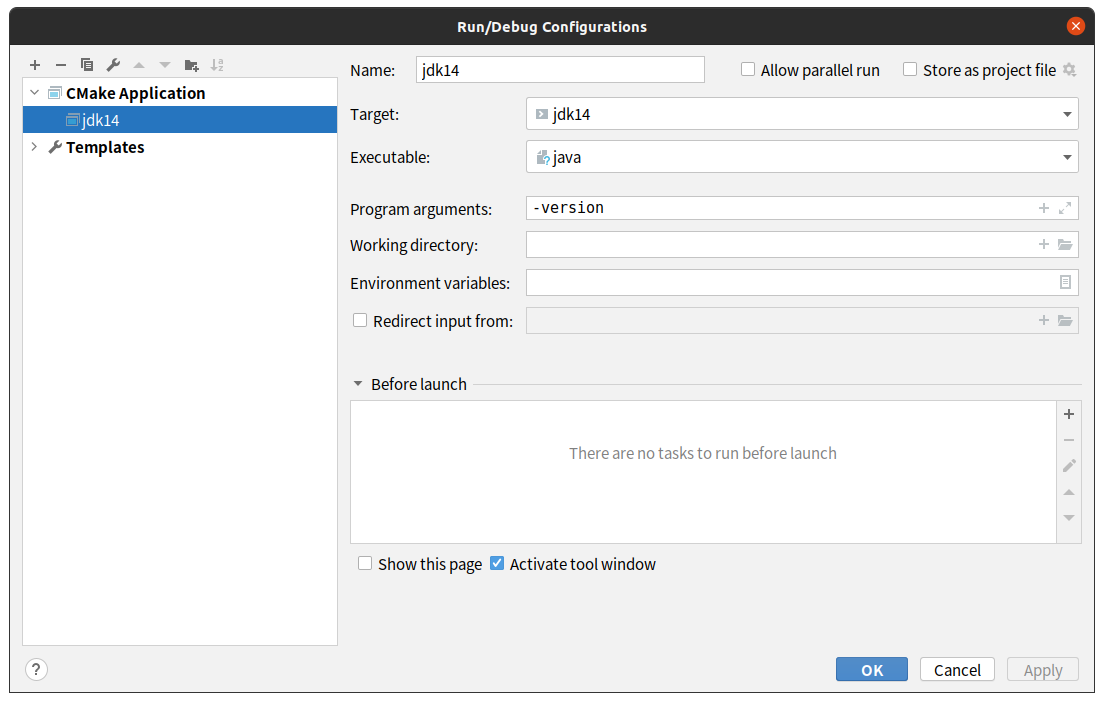Expand Program arguments field editor
This screenshot has width=1104, height=702.
tap(1065, 208)
